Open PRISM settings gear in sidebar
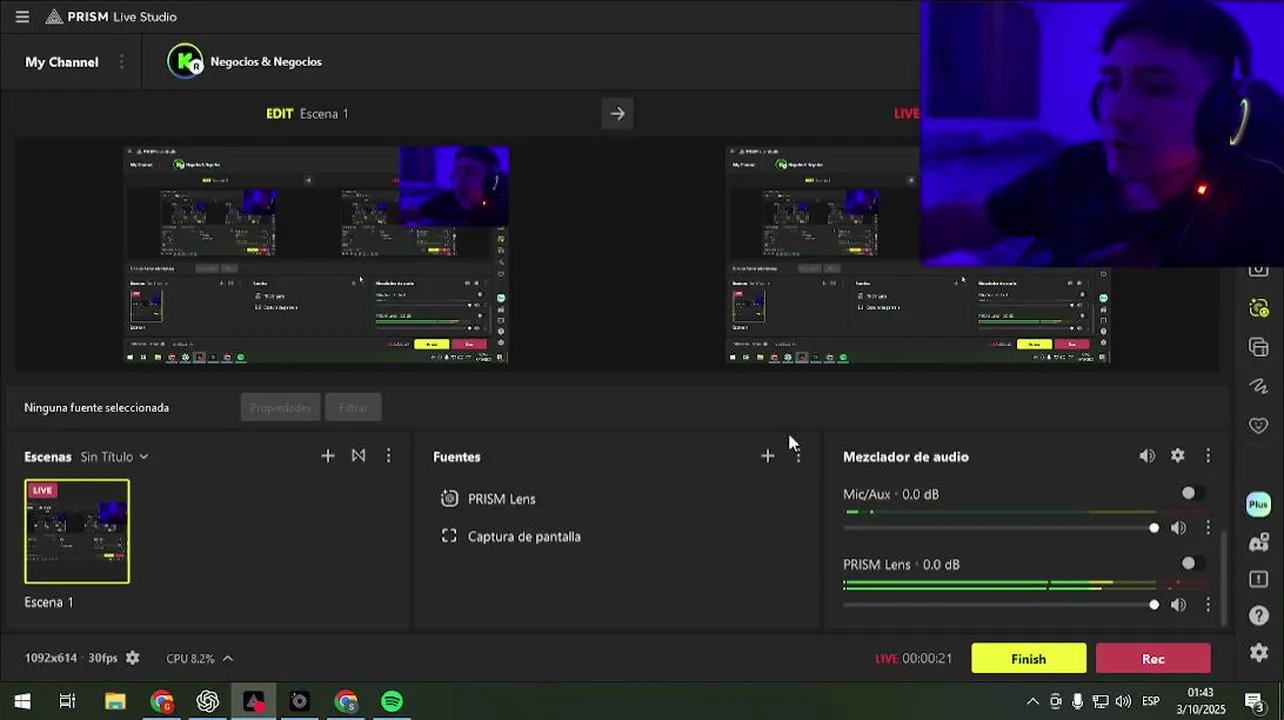 coord(1259,653)
